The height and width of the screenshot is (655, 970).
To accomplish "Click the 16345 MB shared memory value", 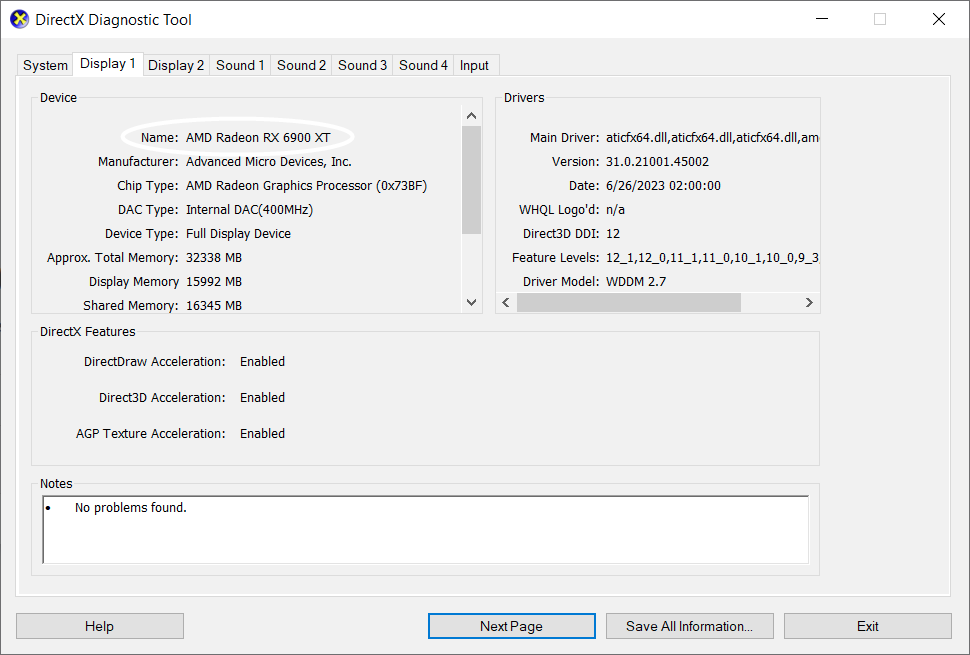I will point(213,306).
